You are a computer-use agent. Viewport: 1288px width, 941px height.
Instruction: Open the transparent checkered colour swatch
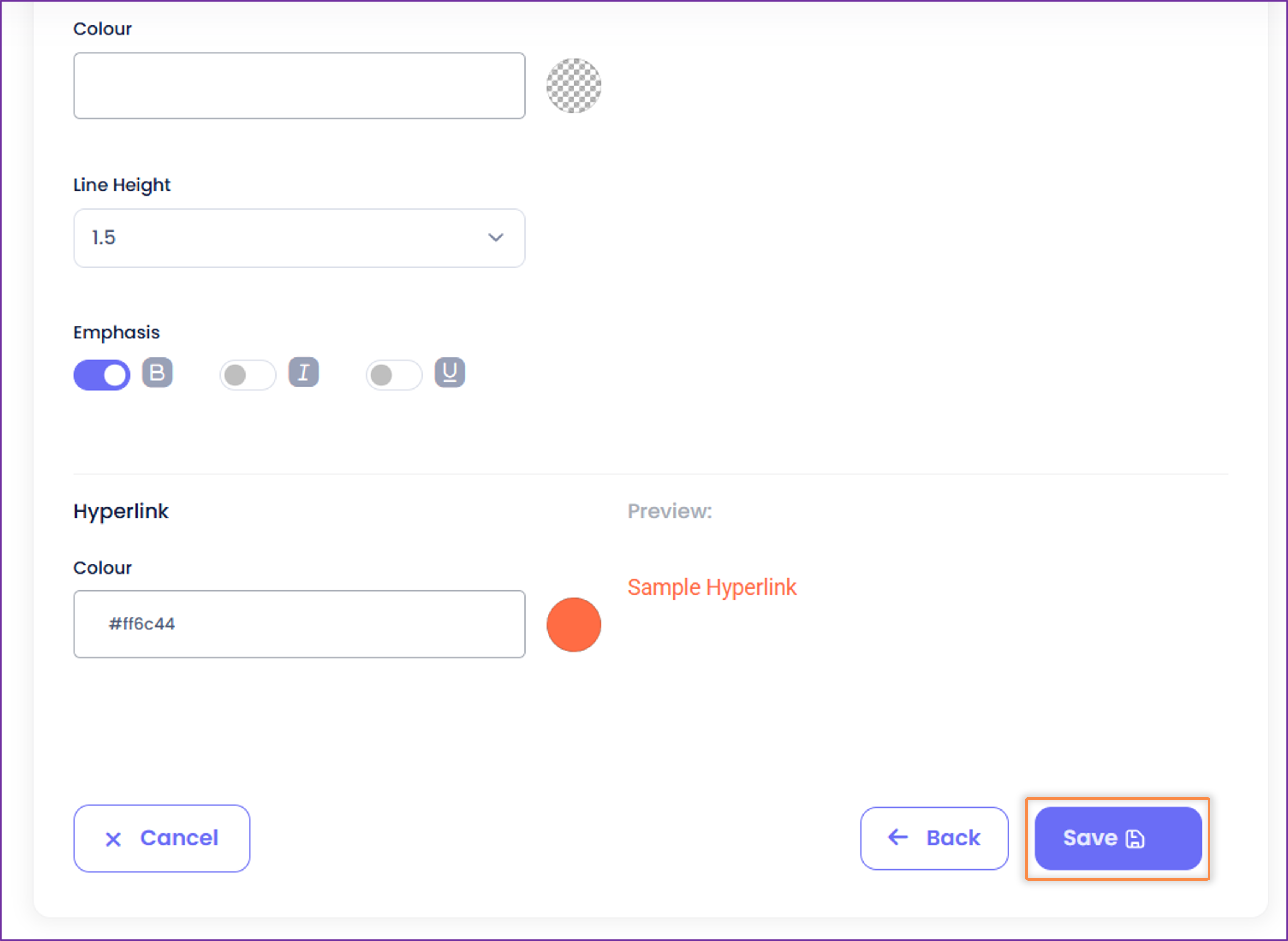[574, 86]
